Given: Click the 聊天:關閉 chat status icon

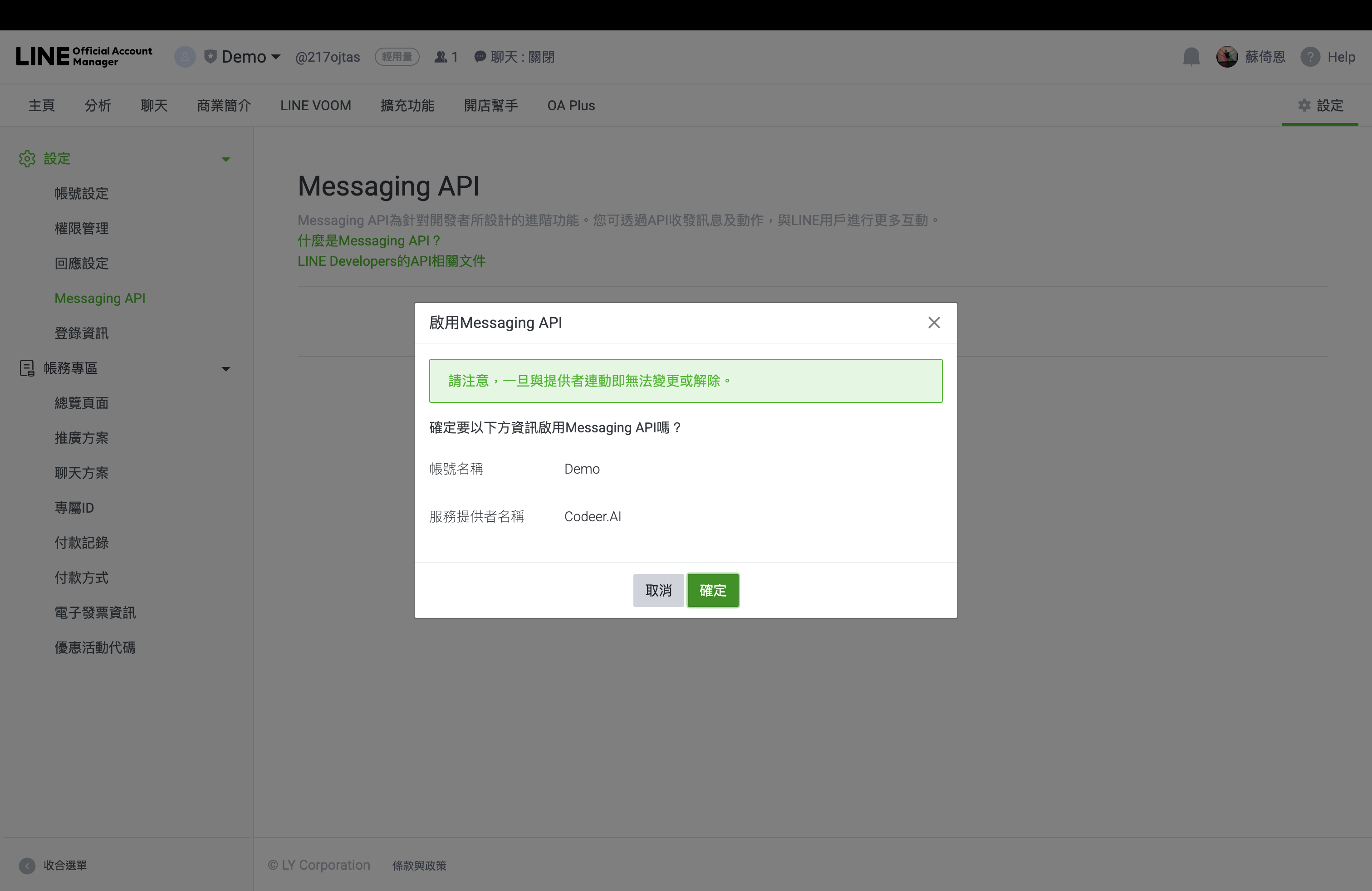Looking at the screenshot, I should (x=480, y=56).
